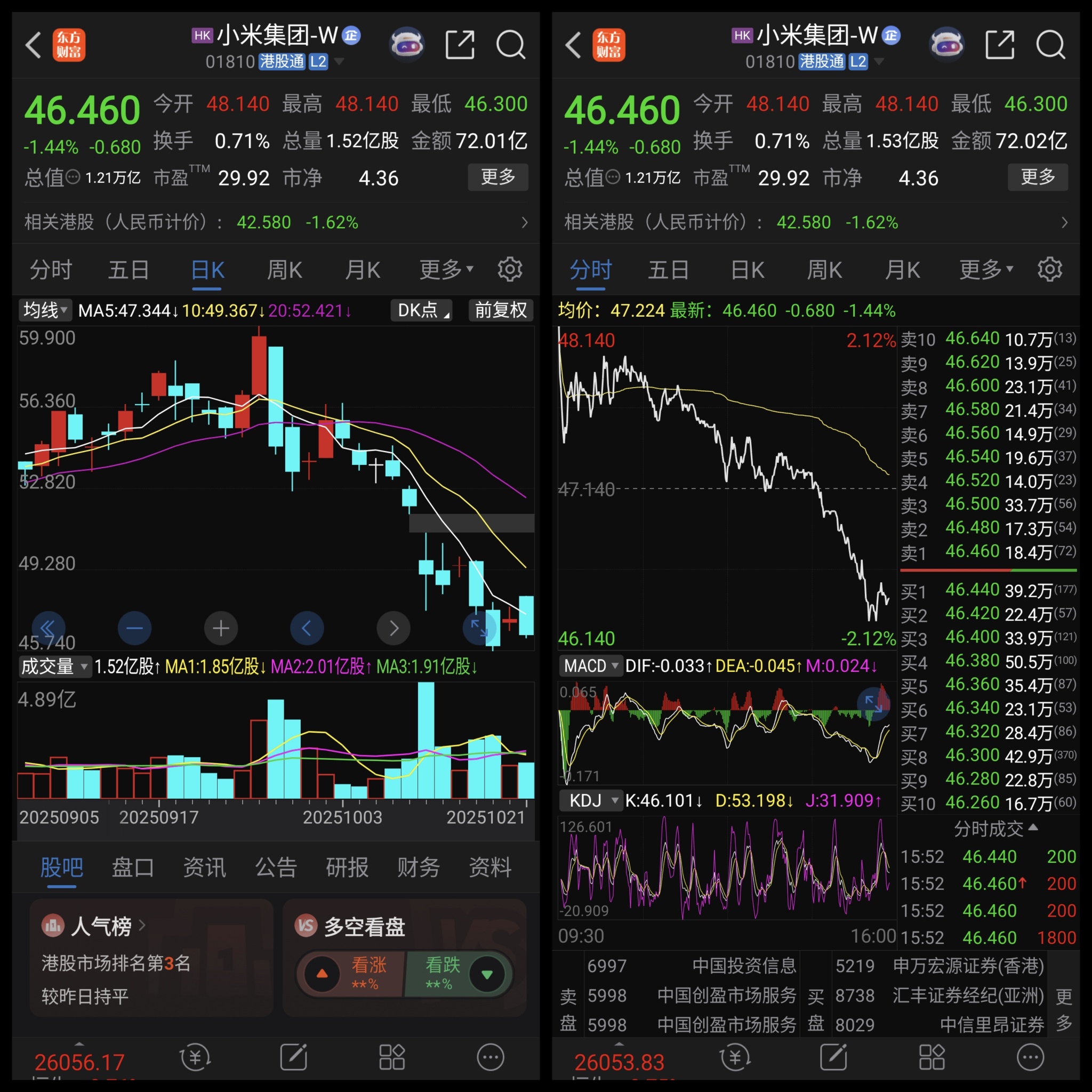Image resolution: width=1092 pixels, height=1092 pixels.
Task: Switch to 周K tab in left panel
Action: click(284, 270)
